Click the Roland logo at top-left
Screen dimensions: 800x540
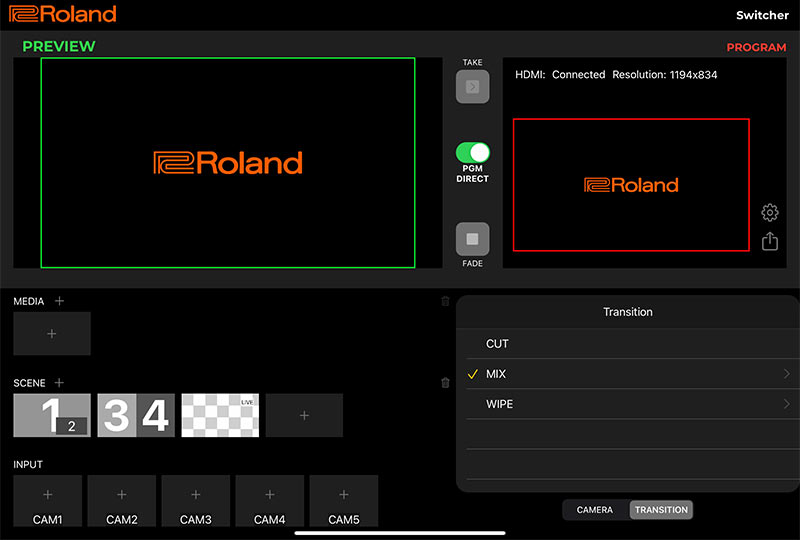63,14
